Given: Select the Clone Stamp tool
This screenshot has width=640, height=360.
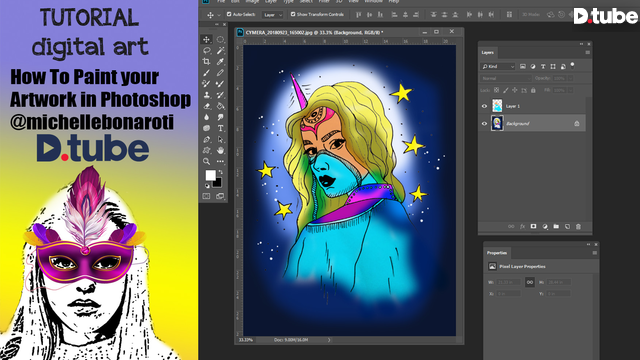Looking at the screenshot, I should coord(207,95).
